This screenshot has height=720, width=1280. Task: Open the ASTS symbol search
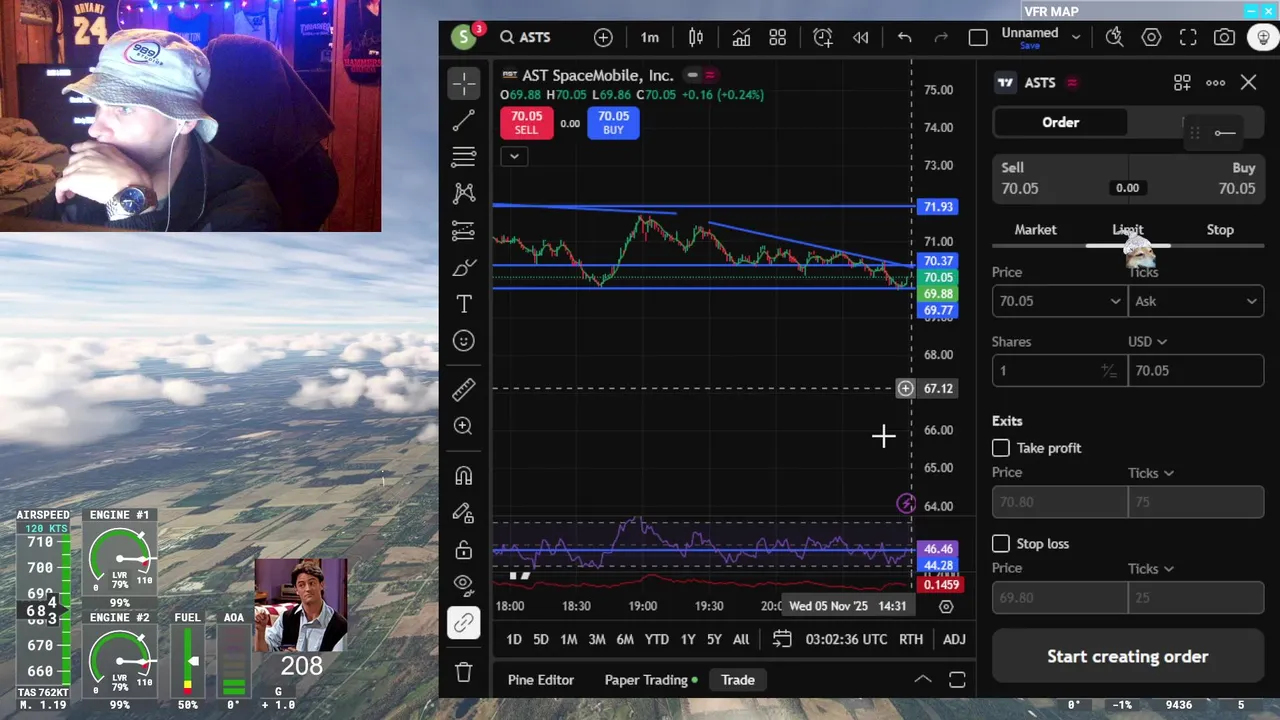click(x=525, y=37)
